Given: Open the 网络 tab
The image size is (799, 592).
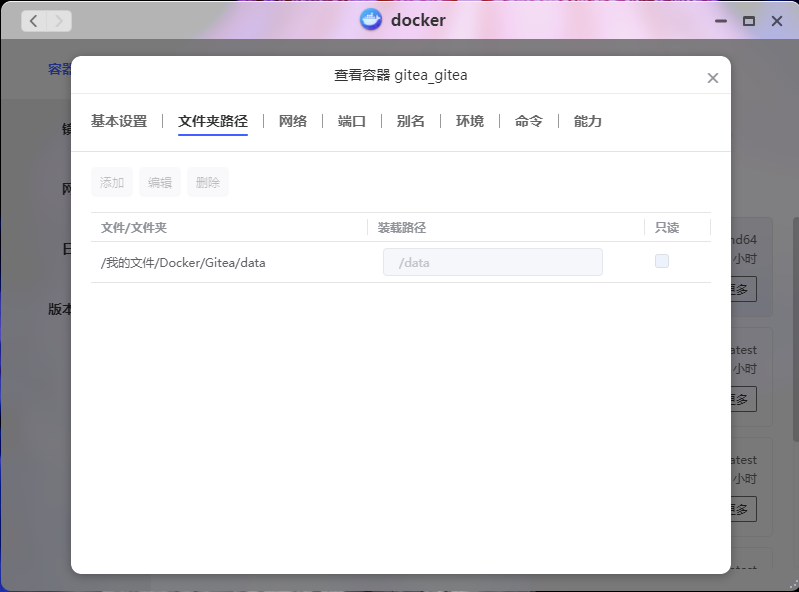Looking at the screenshot, I should click(293, 121).
